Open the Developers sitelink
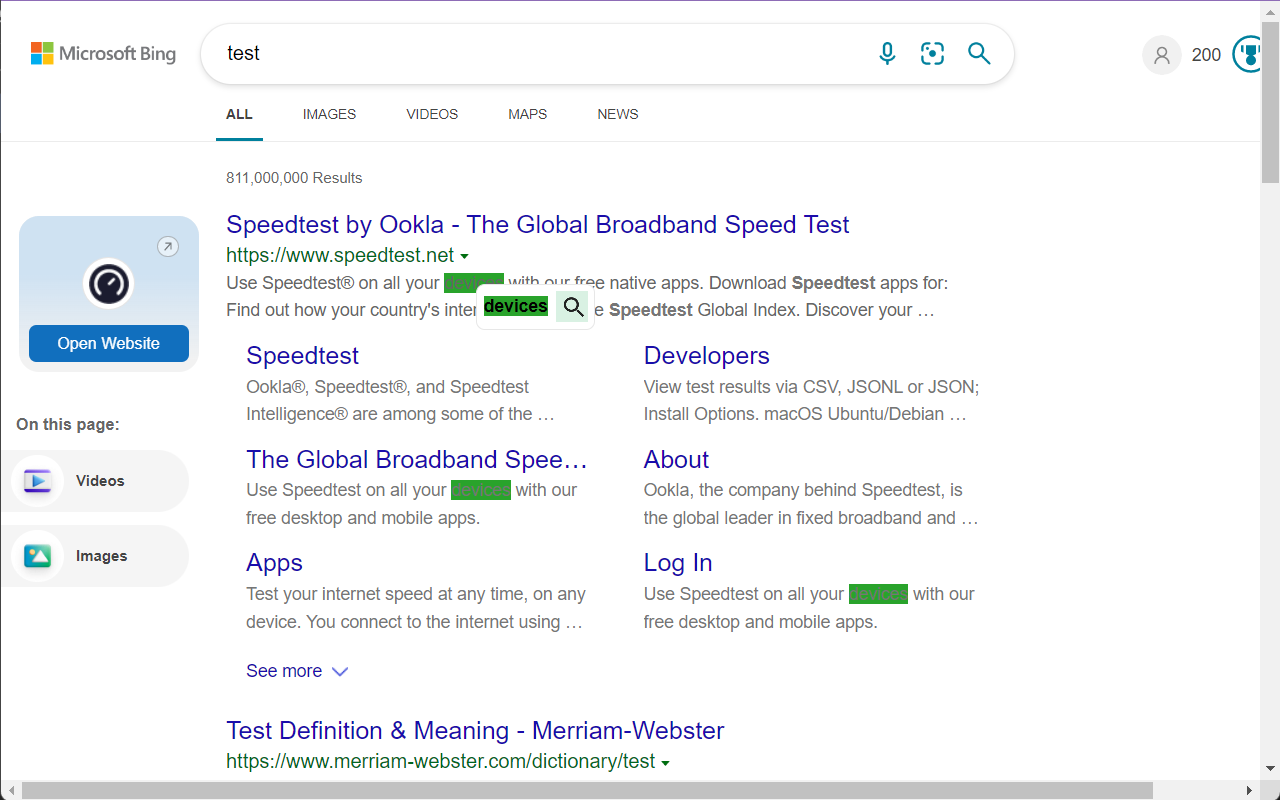Screen dimensions: 1280x800 [706, 355]
